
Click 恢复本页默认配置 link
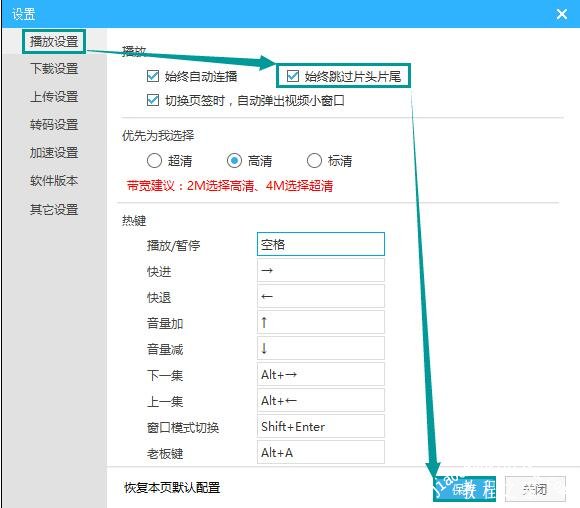click(x=172, y=488)
